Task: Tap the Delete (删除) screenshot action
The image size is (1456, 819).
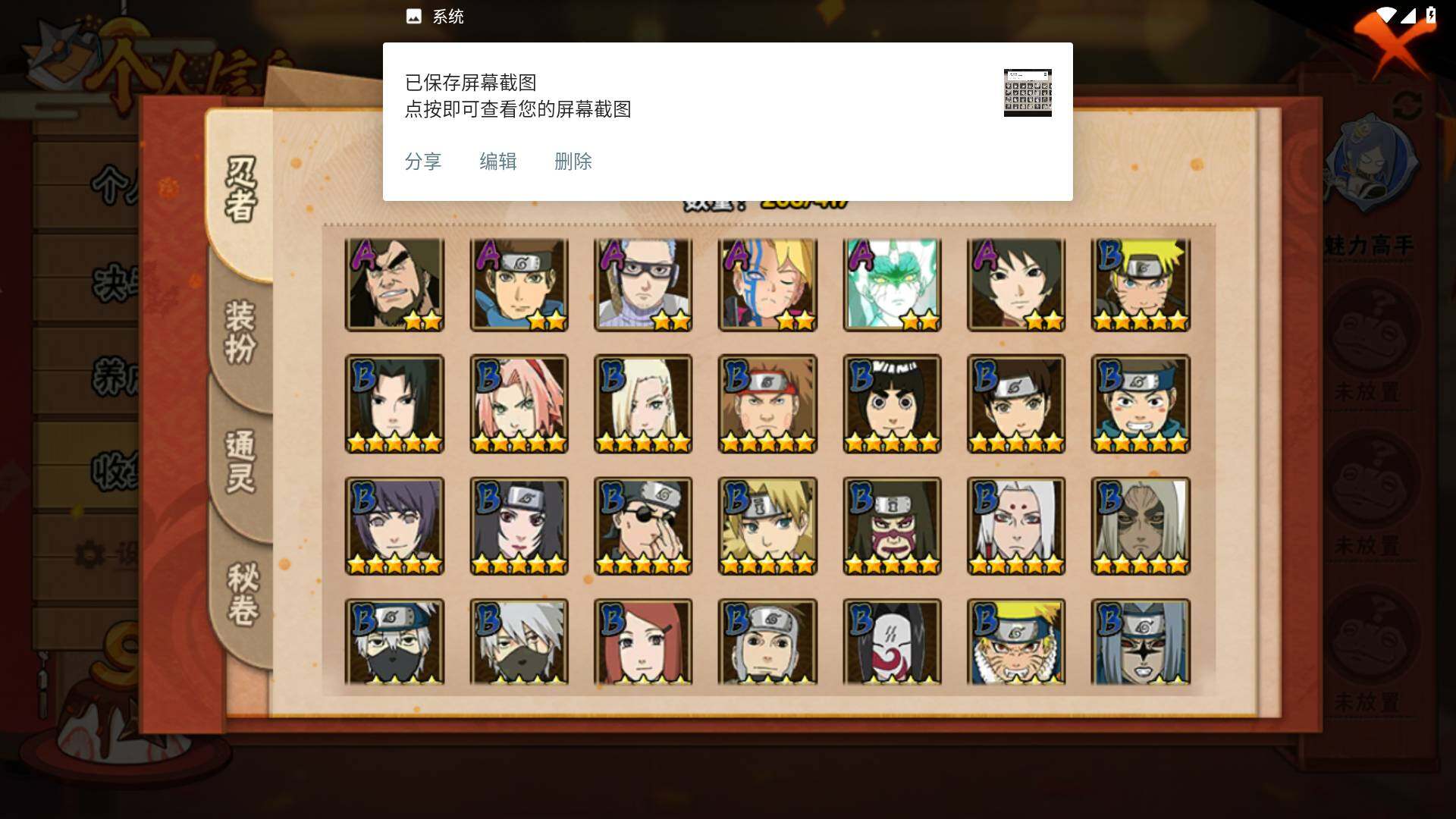Action: [x=573, y=162]
